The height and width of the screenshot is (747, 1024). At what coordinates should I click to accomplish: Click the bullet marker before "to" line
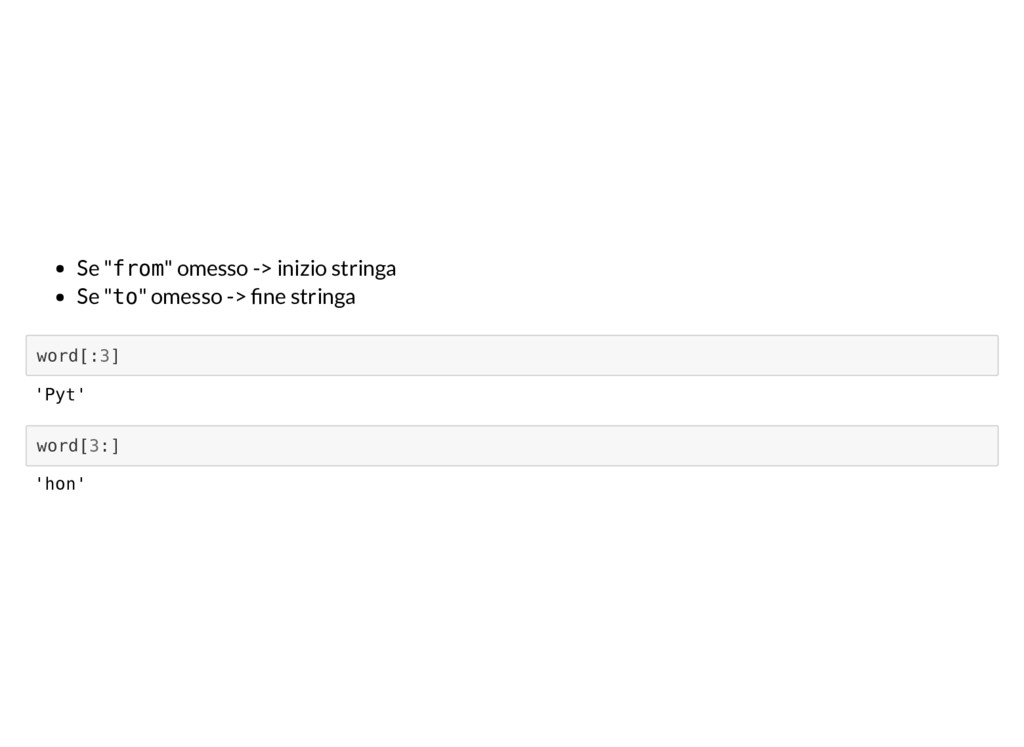point(61,298)
